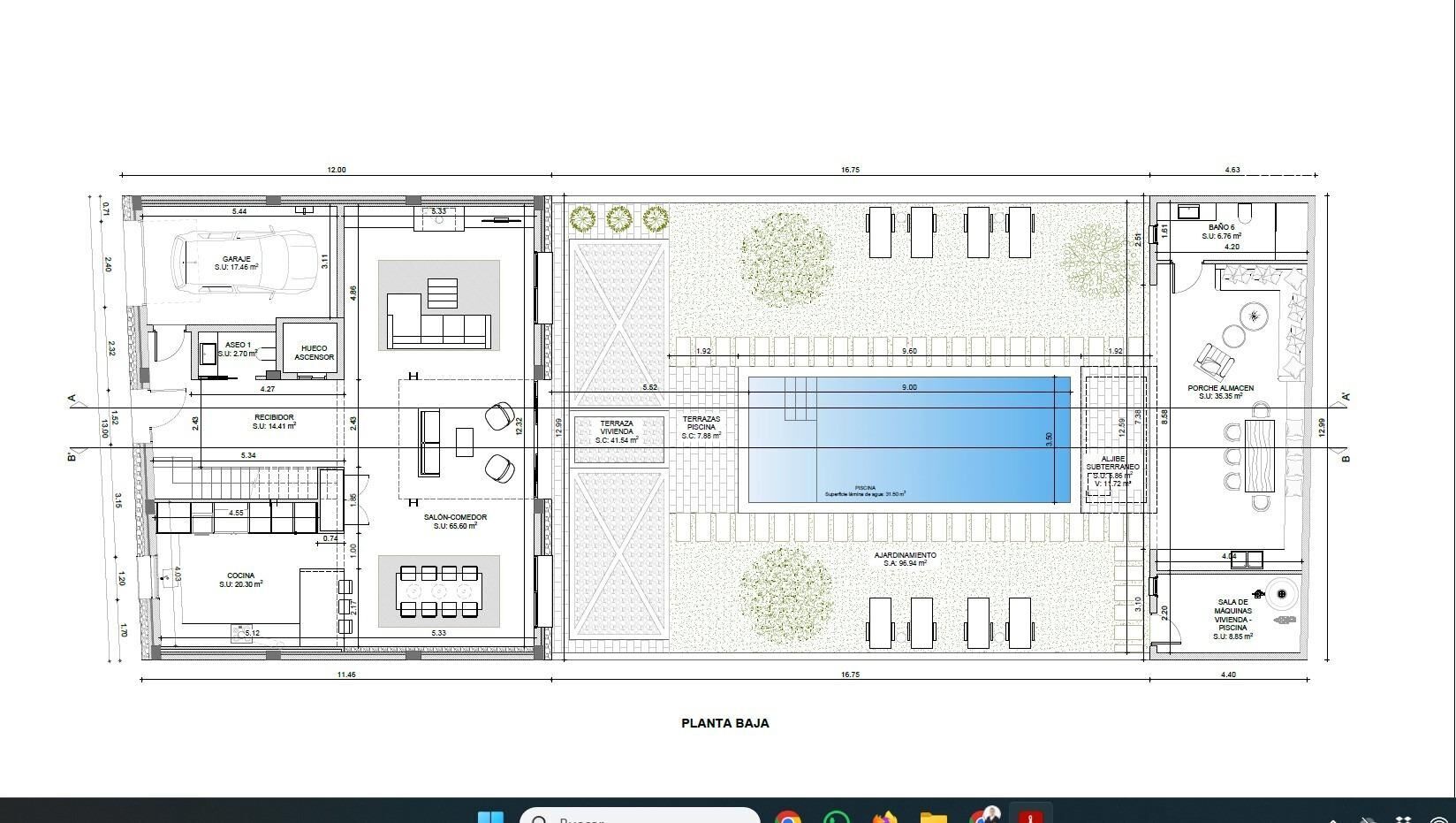Click the ALJIBE SUBTERRANEO label
Image resolution: width=1456 pixels, height=823 pixels.
click(1112, 462)
